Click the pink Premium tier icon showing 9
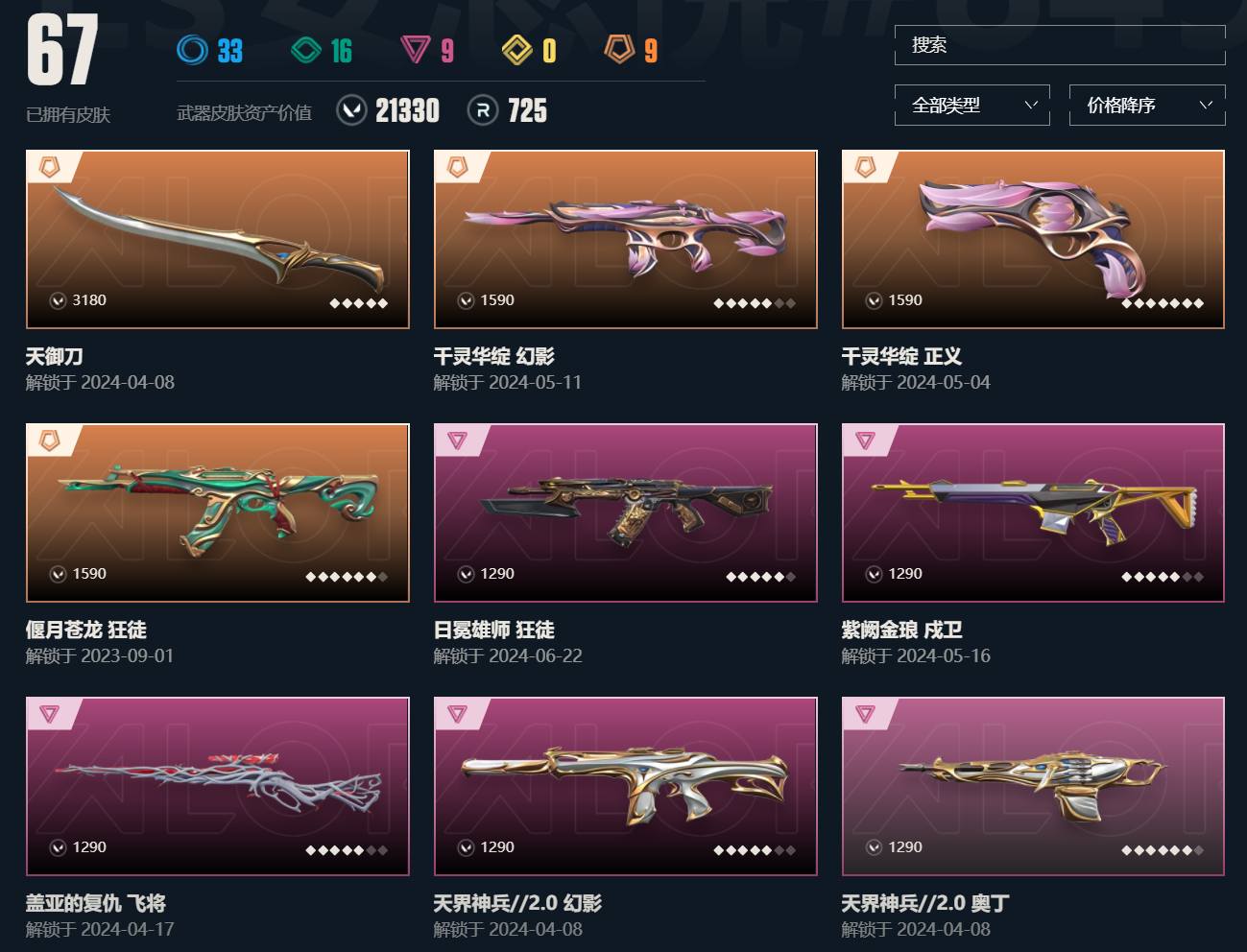Viewport: 1247px width, 952px height. click(x=416, y=49)
